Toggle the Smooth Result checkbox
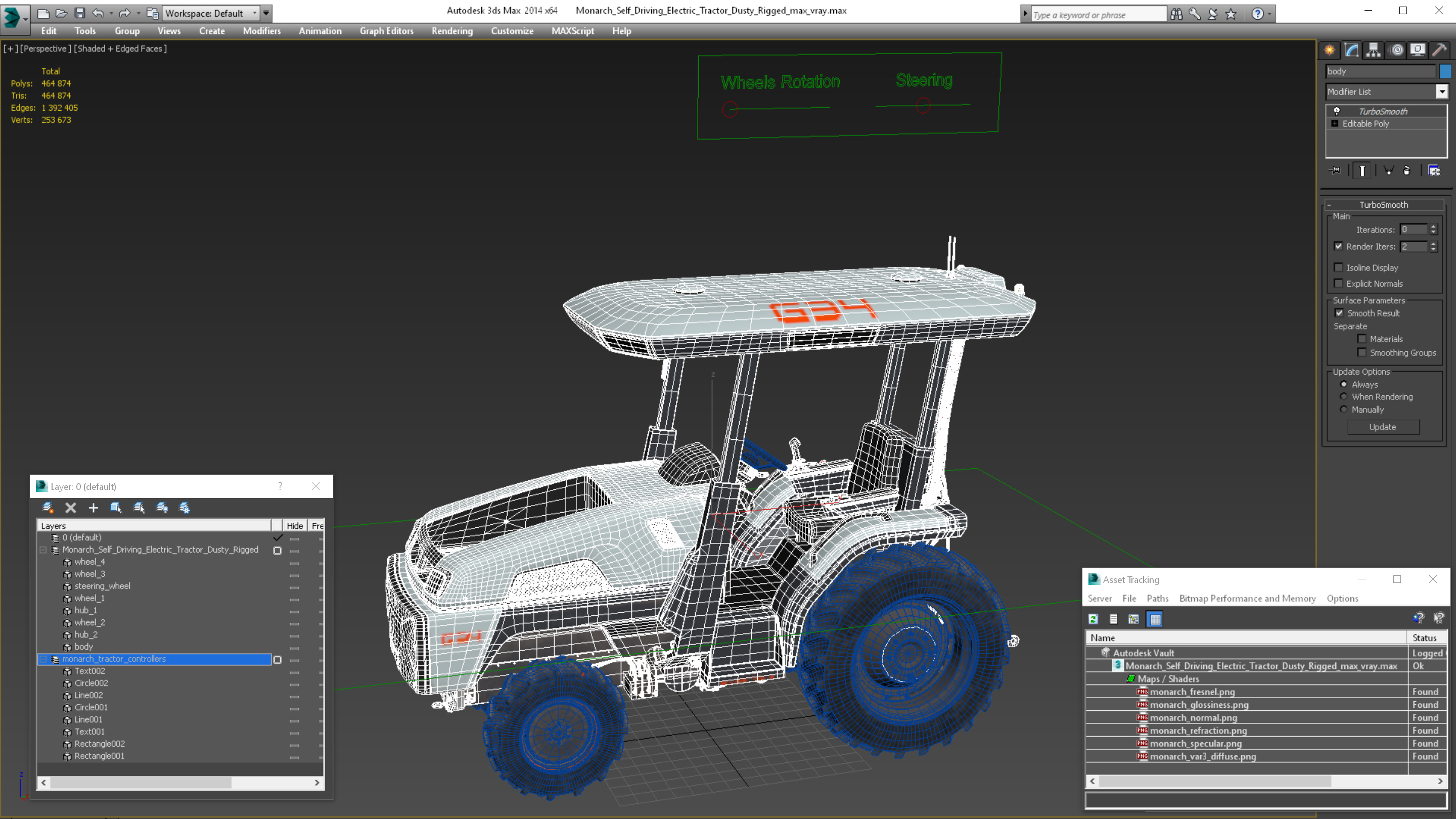Viewport: 1456px width, 819px height. pos(1339,312)
